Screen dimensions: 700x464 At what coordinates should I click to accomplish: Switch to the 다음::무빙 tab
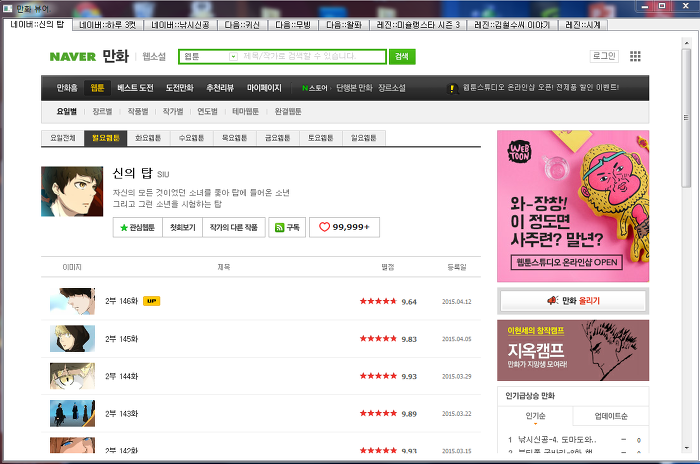293,25
